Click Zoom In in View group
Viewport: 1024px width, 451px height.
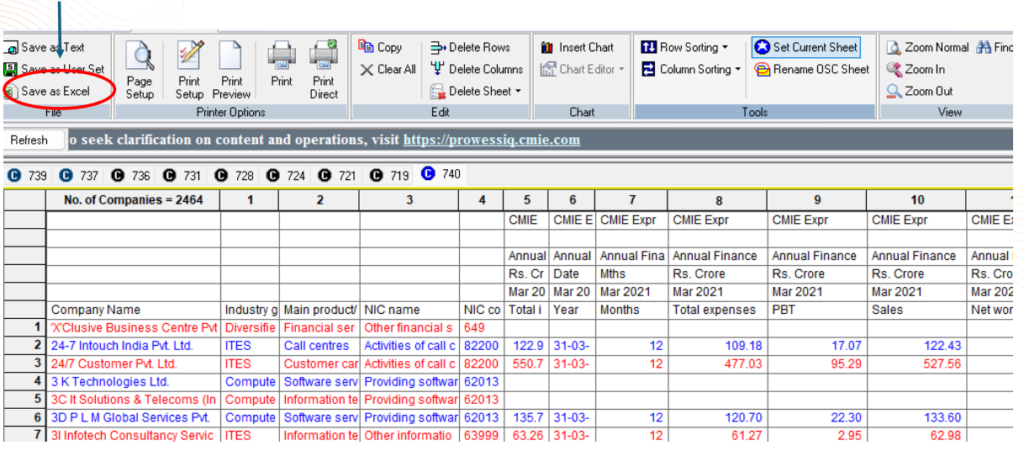pyautogui.click(x=915, y=70)
